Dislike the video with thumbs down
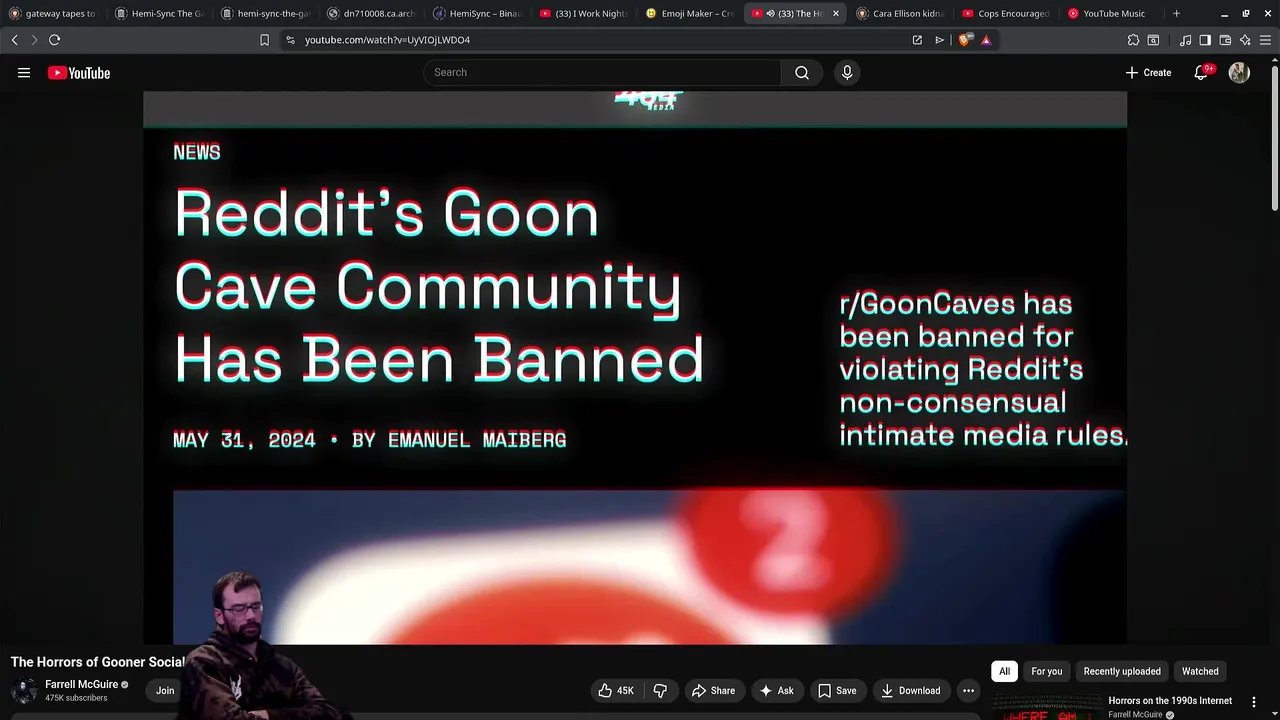This screenshot has width=1280, height=720. pyautogui.click(x=660, y=690)
